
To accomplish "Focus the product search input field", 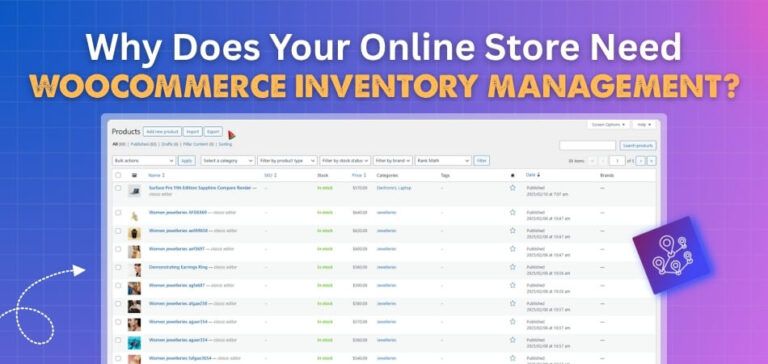I will tap(587, 146).
